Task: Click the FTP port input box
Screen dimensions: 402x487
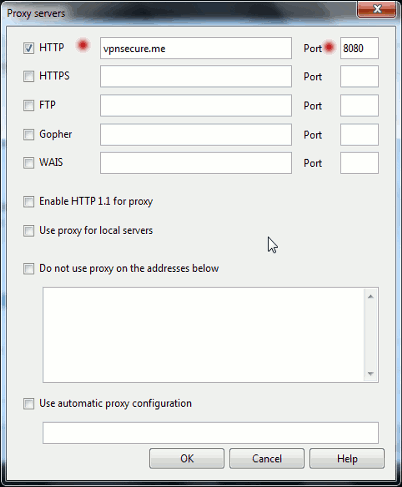Action: 359,106
